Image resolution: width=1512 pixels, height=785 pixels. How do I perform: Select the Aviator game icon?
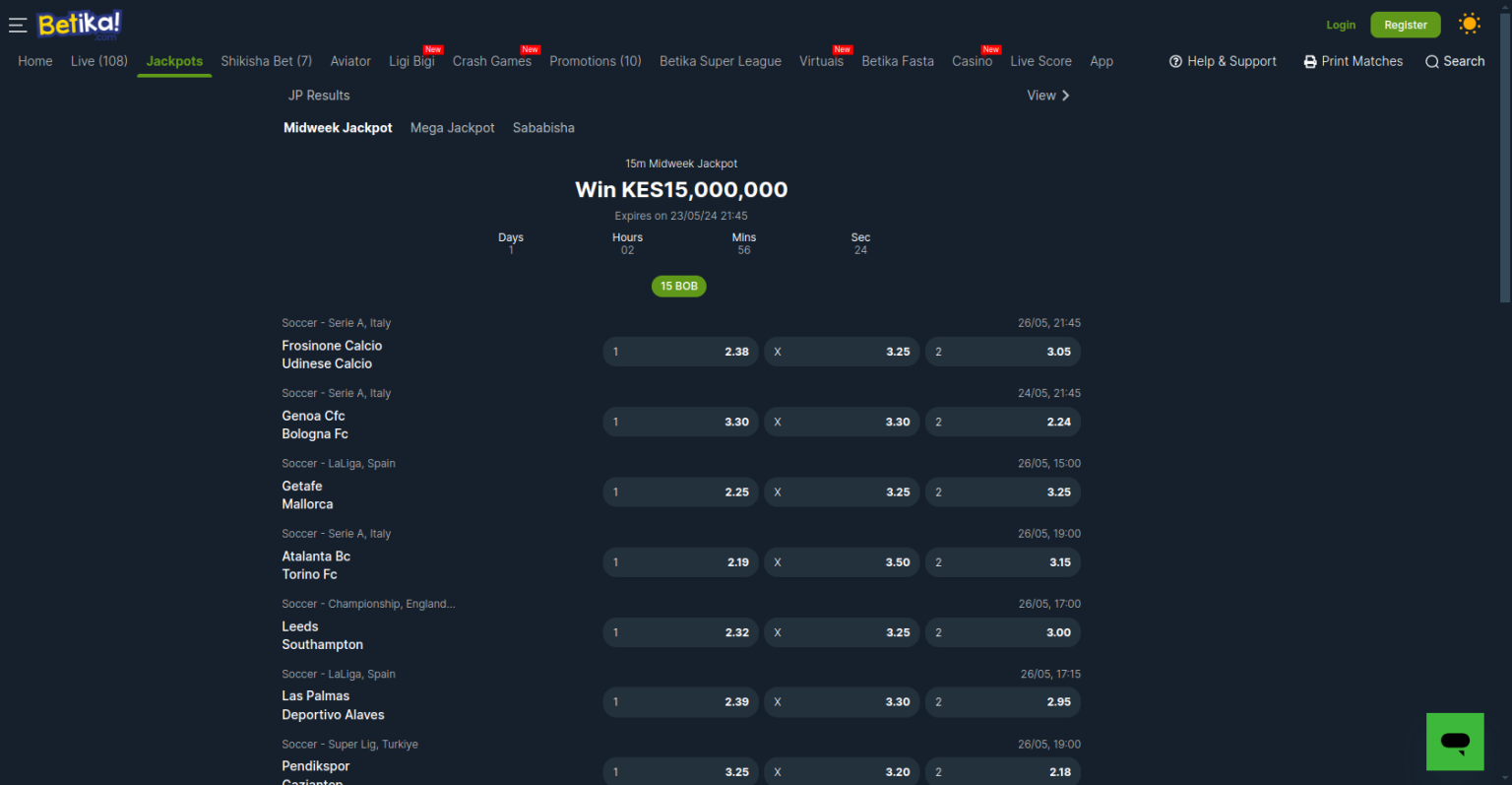click(x=350, y=61)
